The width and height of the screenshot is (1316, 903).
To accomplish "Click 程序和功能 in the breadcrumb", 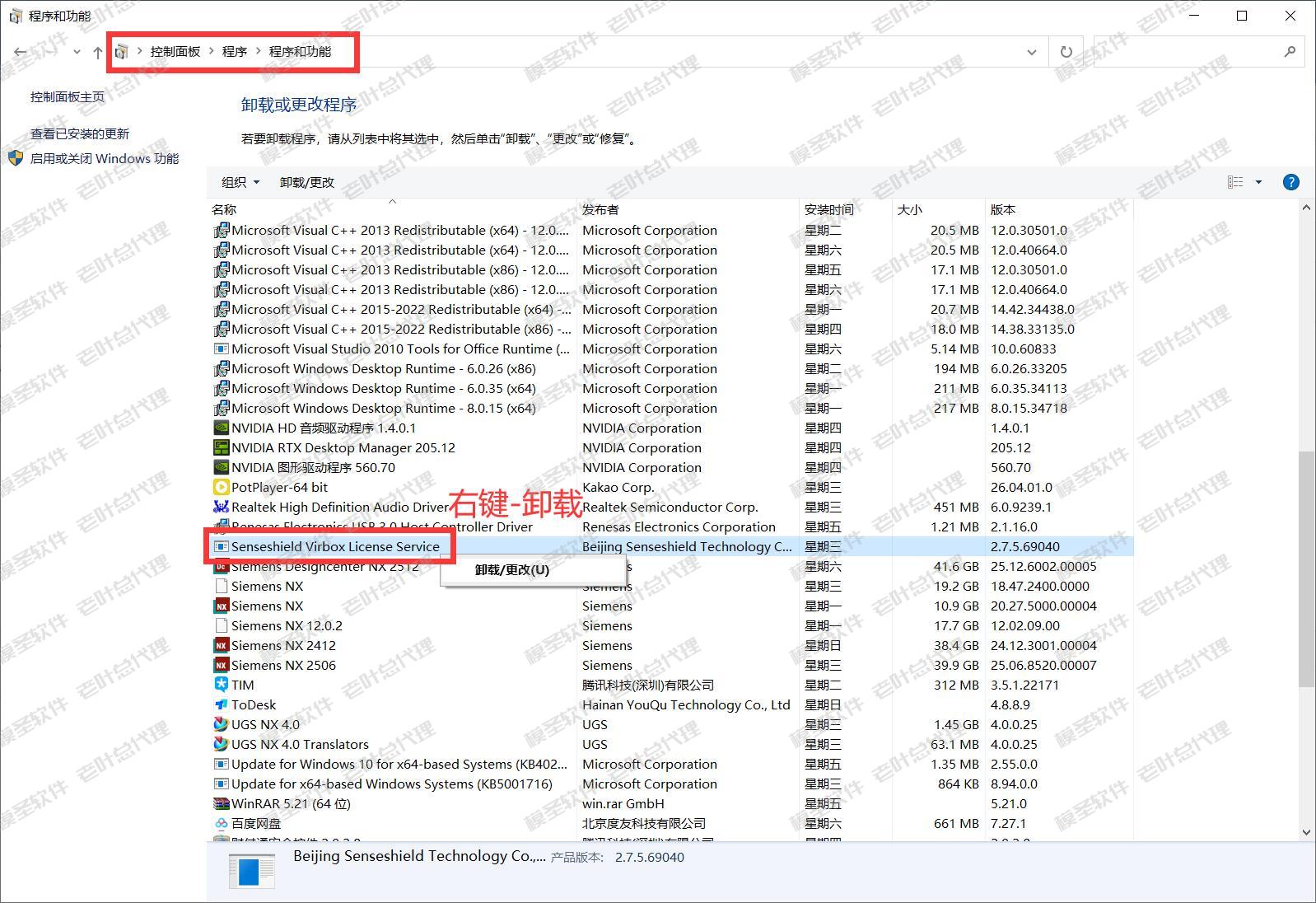I will pyautogui.click(x=301, y=52).
